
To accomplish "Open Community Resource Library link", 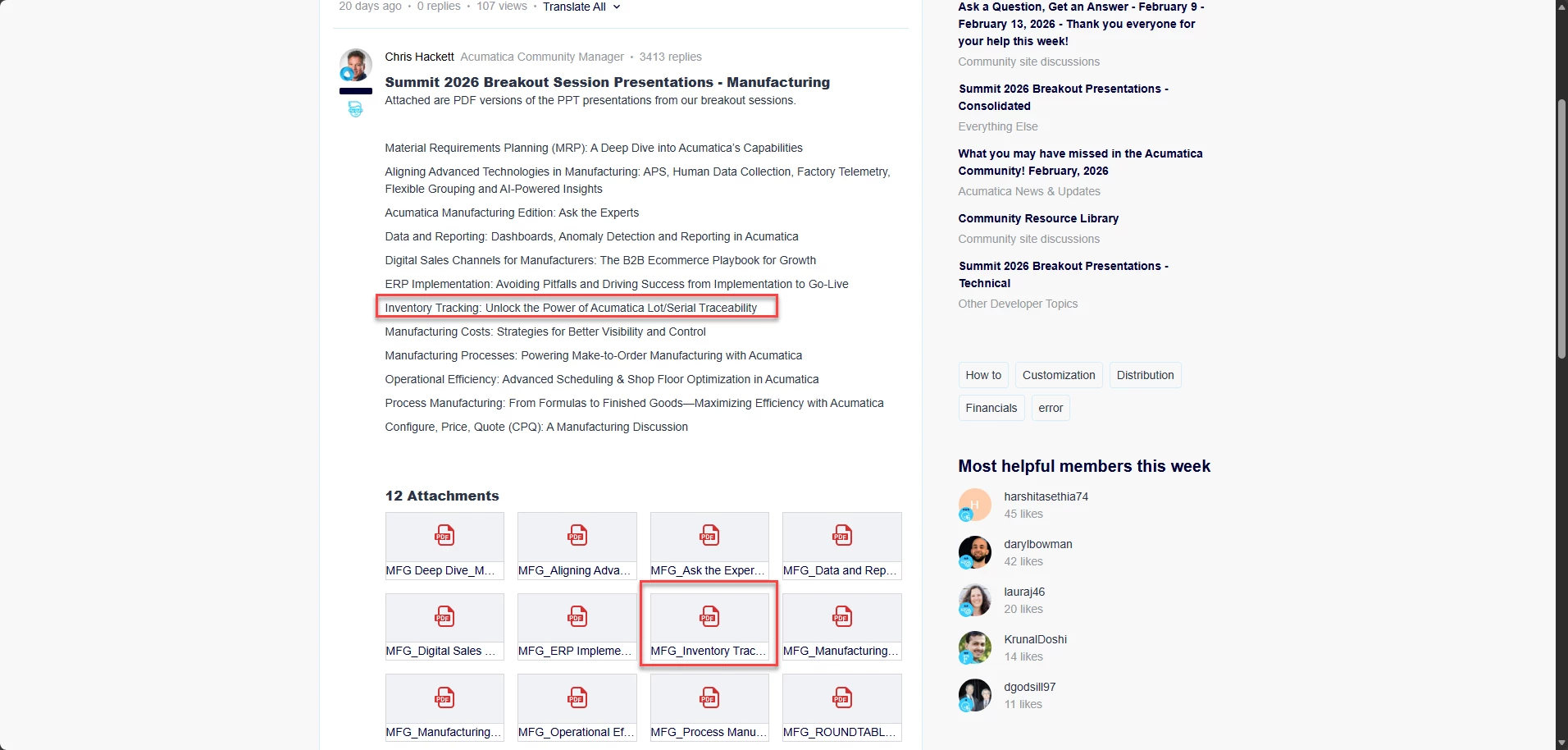I will 1038,218.
